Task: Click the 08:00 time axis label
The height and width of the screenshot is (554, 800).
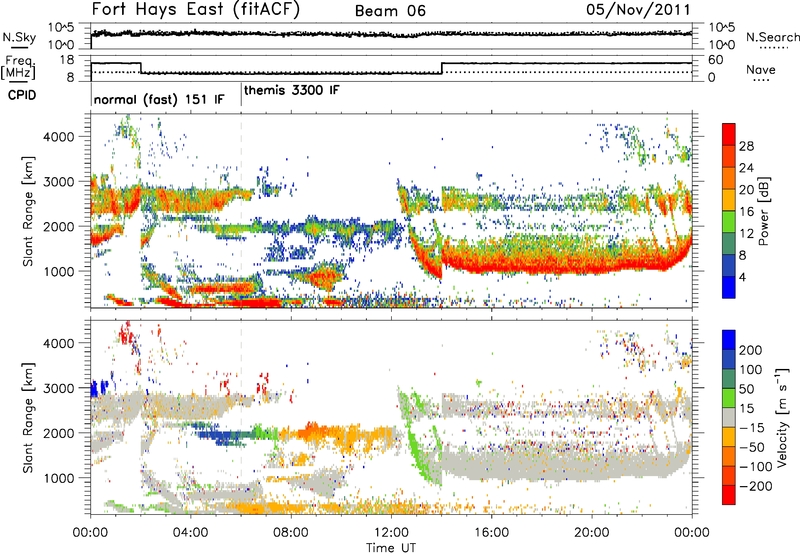Action: pyautogui.click(x=291, y=533)
